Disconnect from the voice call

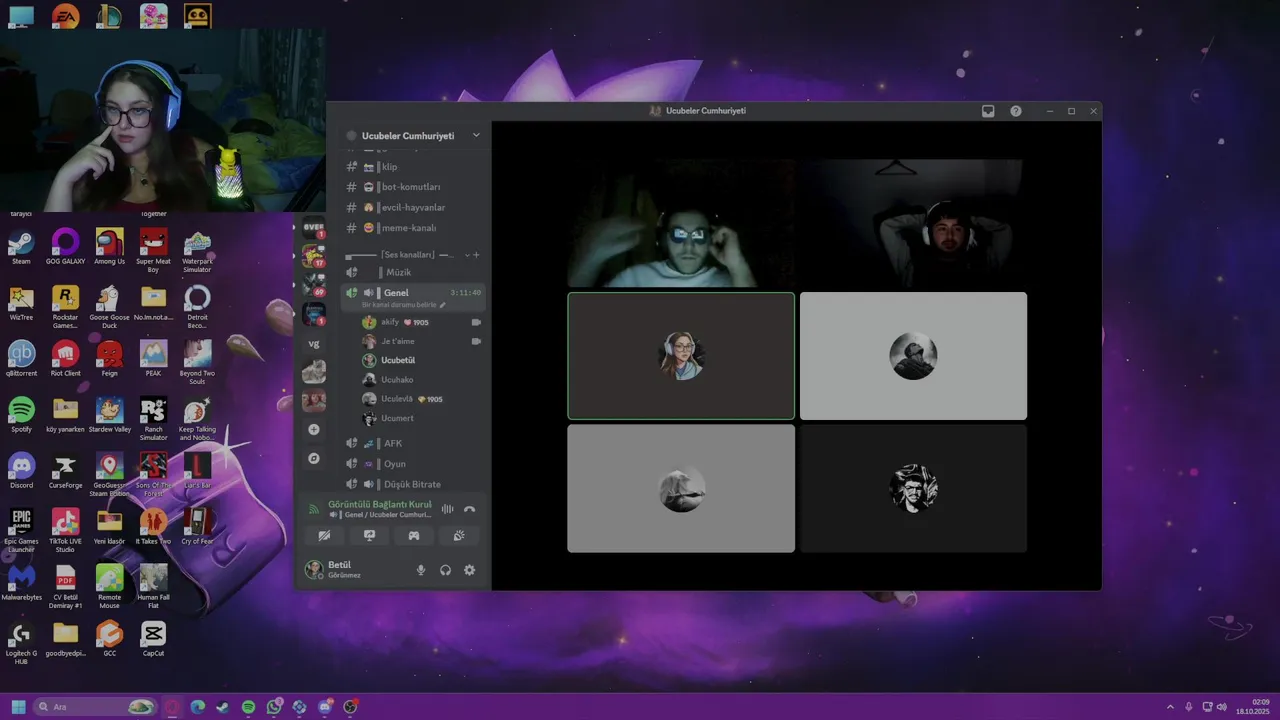[469, 509]
